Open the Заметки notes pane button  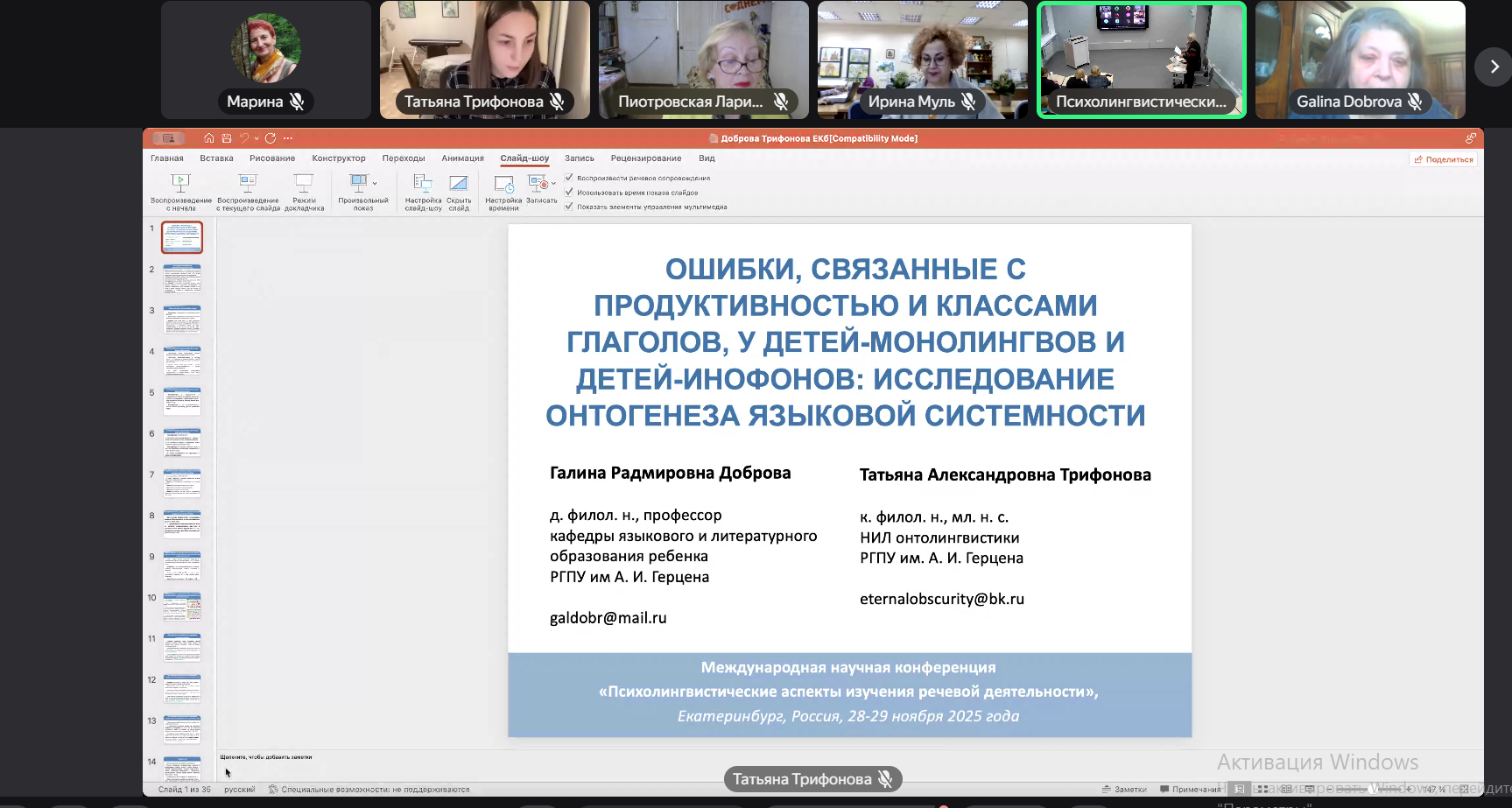click(1124, 790)
